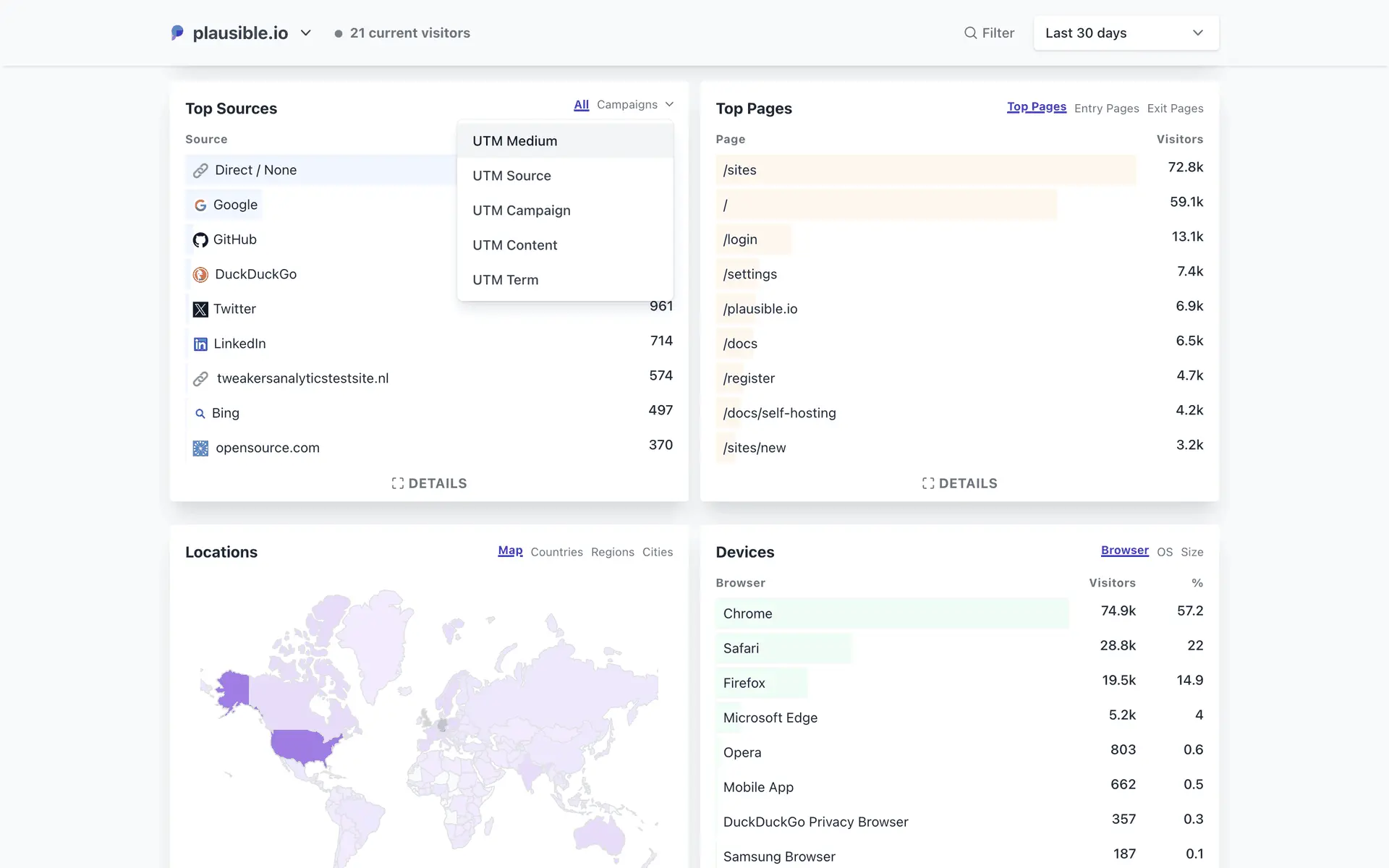Switch to the Countries locations tab
1389x868 pixels.
tap(556, 552)
